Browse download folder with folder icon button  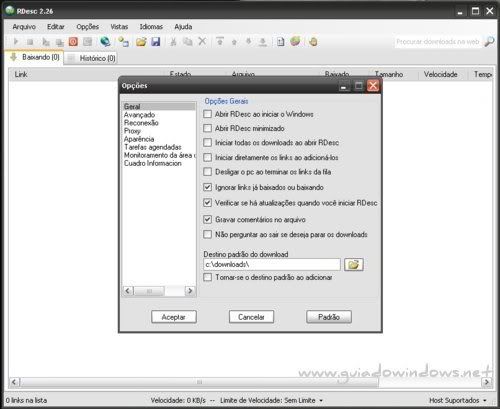coord(353,265)
